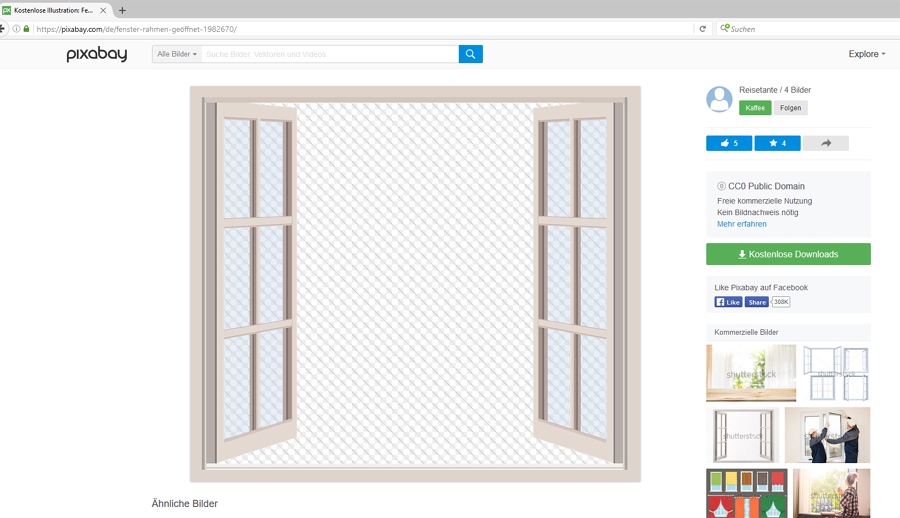Open the main window frame illustration
The image size is (900, 518).
click(416, 284)
